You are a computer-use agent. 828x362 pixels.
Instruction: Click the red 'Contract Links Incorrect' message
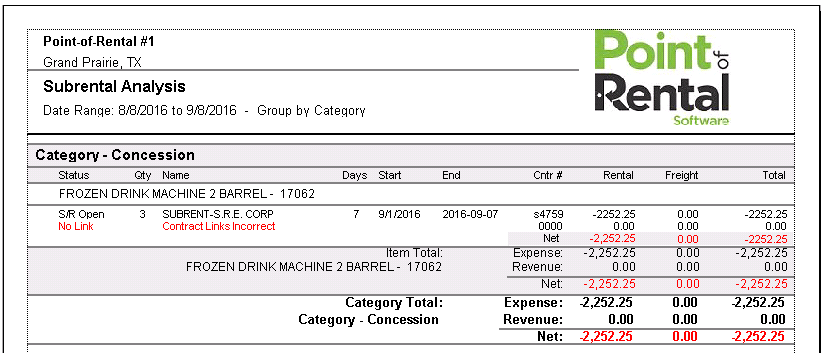(x=219, y=226)
